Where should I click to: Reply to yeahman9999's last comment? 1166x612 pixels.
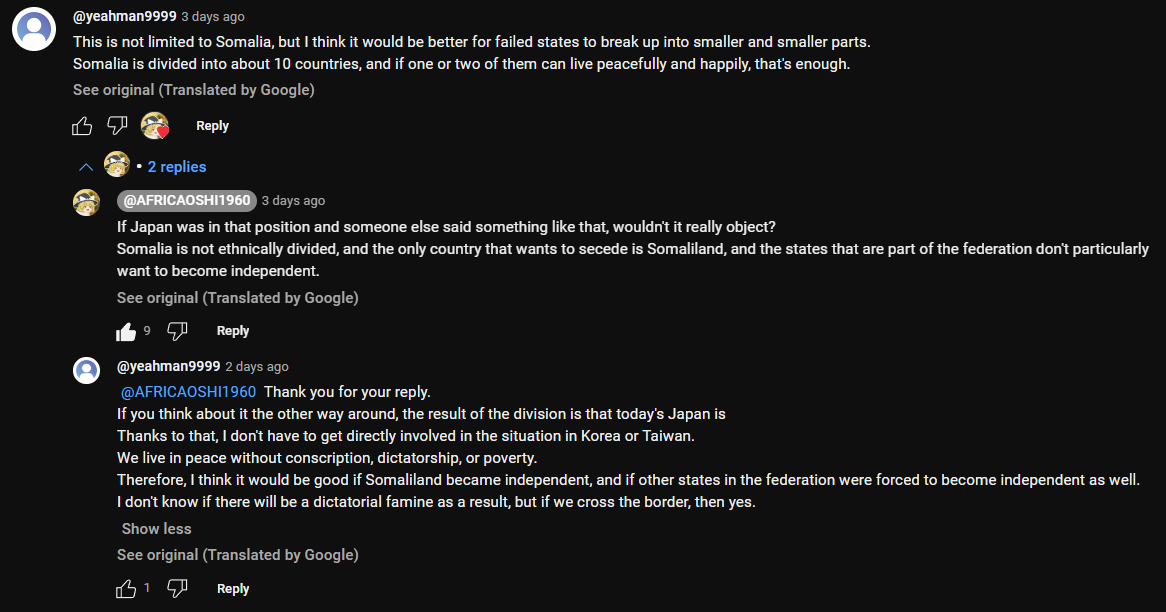coord(233,589)
